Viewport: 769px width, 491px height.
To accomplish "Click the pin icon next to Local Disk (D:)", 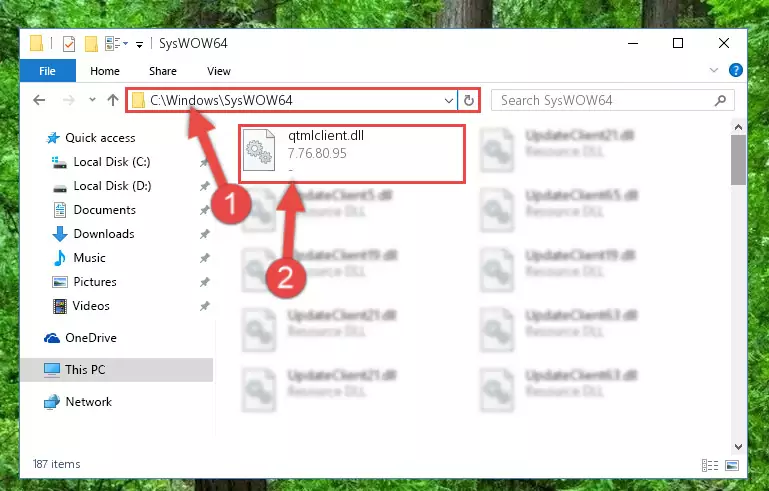I will tap(205, 186).
